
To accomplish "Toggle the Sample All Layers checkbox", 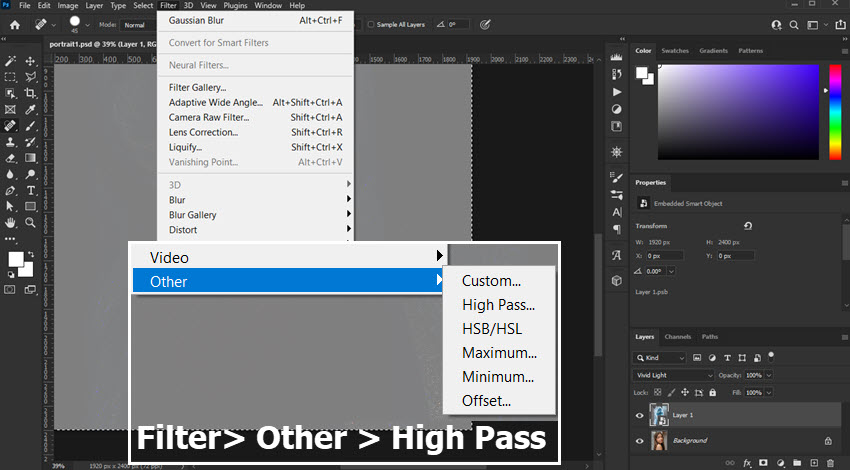I will (x=371, y=24).
